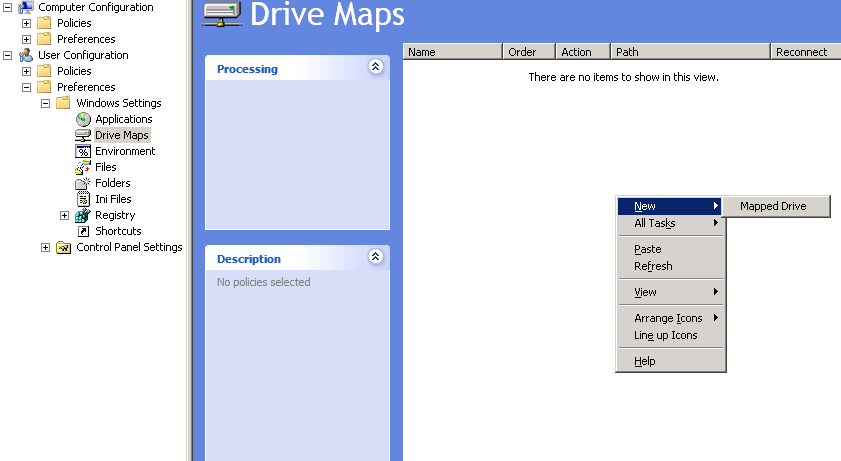Select the Registry icon in the tree
Viewport: 841px width, 461px height.
(x=83, y=215)
